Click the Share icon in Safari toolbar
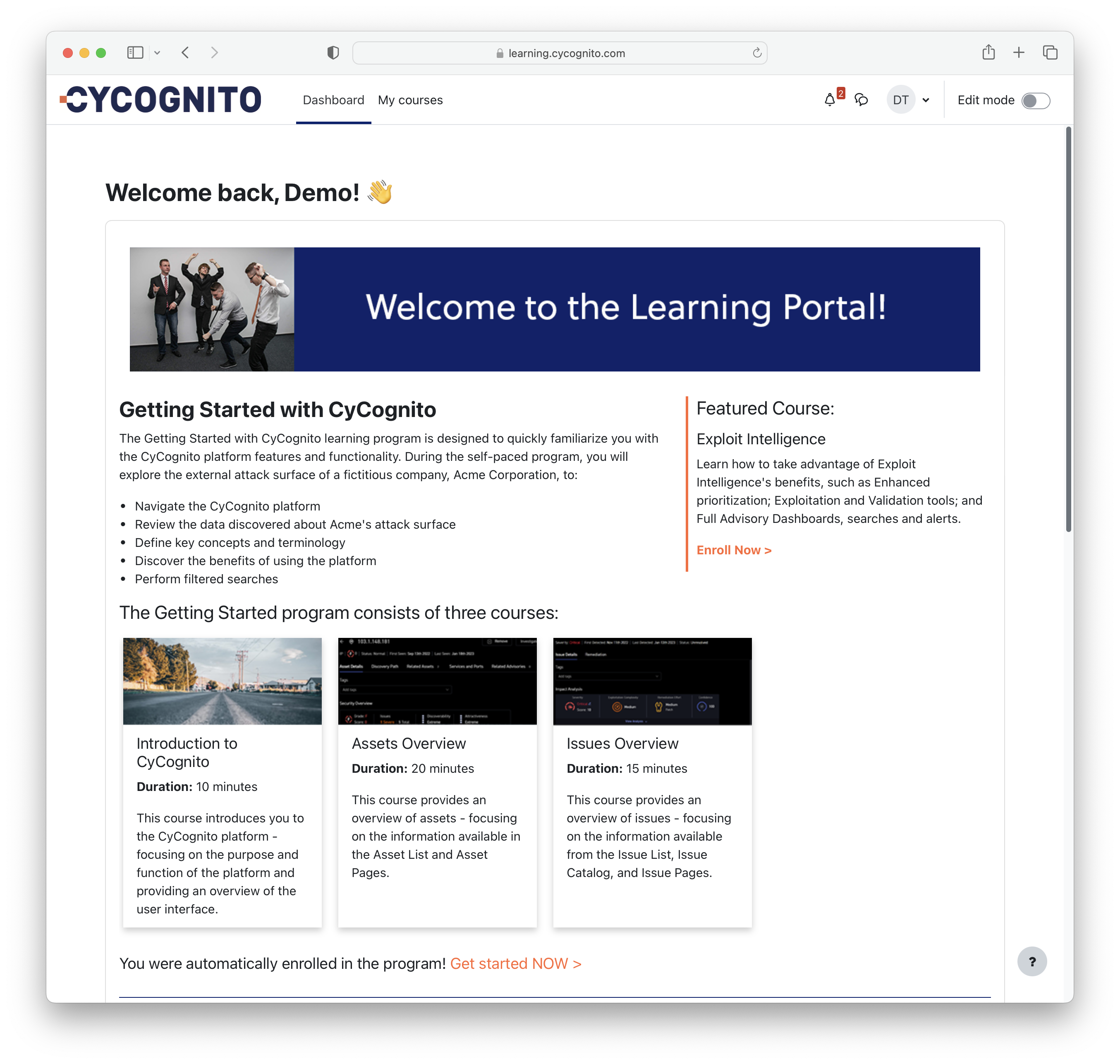This screenshot has height=1064, width=1120. coord(988,53)
